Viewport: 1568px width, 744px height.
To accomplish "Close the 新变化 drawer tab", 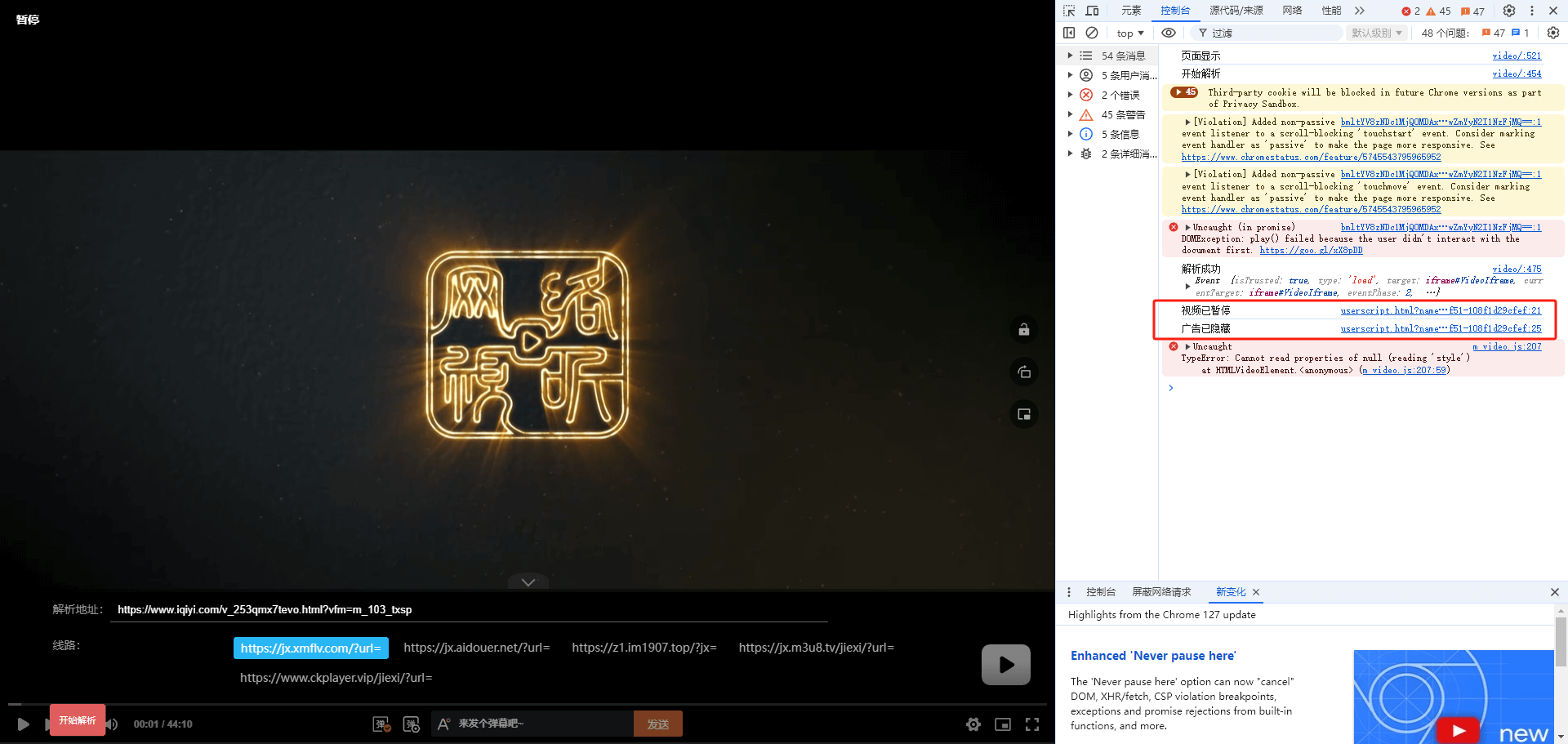I will (x=1256, y=592).
